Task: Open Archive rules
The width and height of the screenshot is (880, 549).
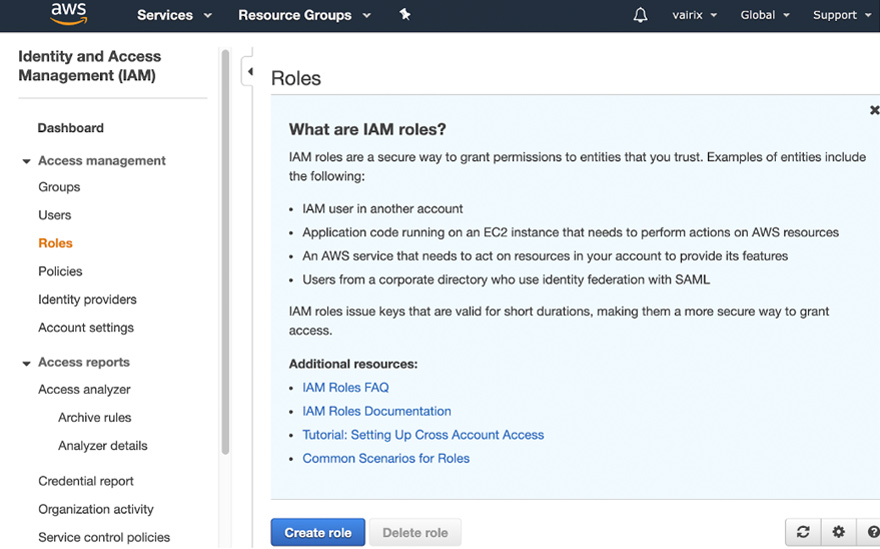Action: pos(94,418)
